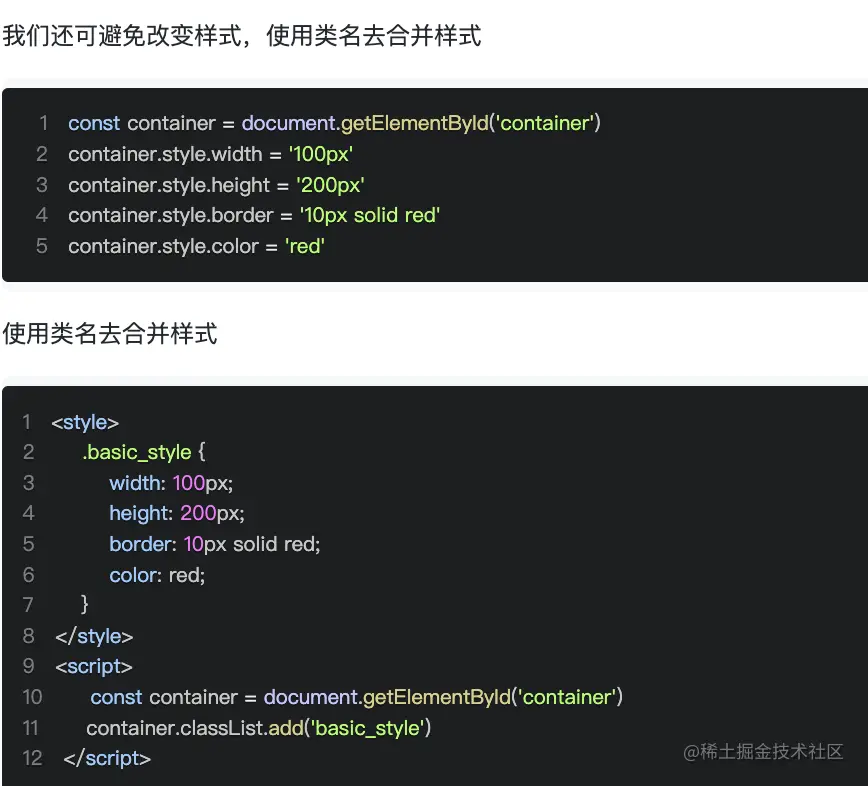Click line "container.style.color = 'red'"

(197, 246)
